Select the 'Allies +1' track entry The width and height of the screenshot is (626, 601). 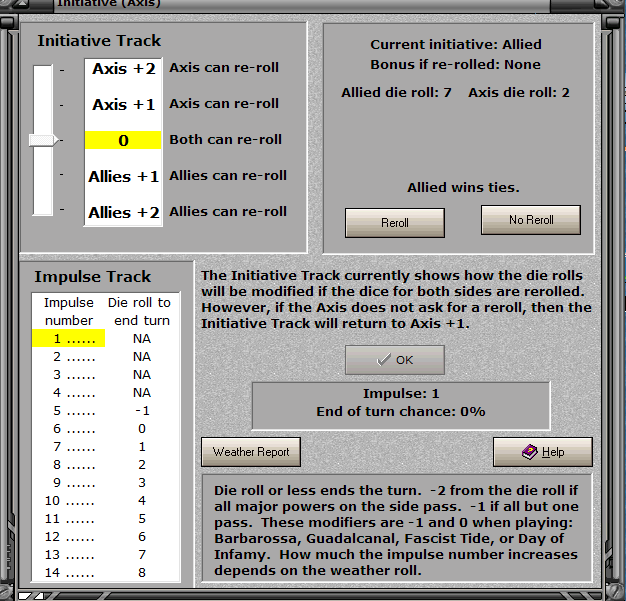coord(123,176)
